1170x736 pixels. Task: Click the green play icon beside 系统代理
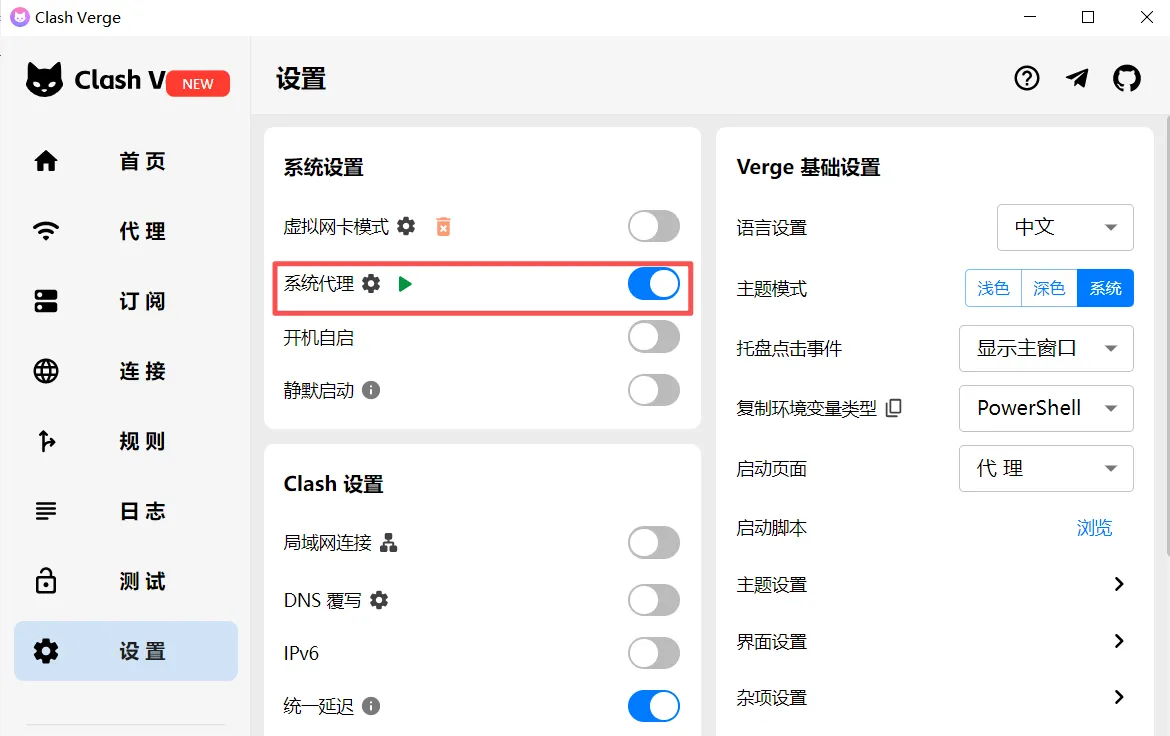pyautogui.click(x=405, y=283)
